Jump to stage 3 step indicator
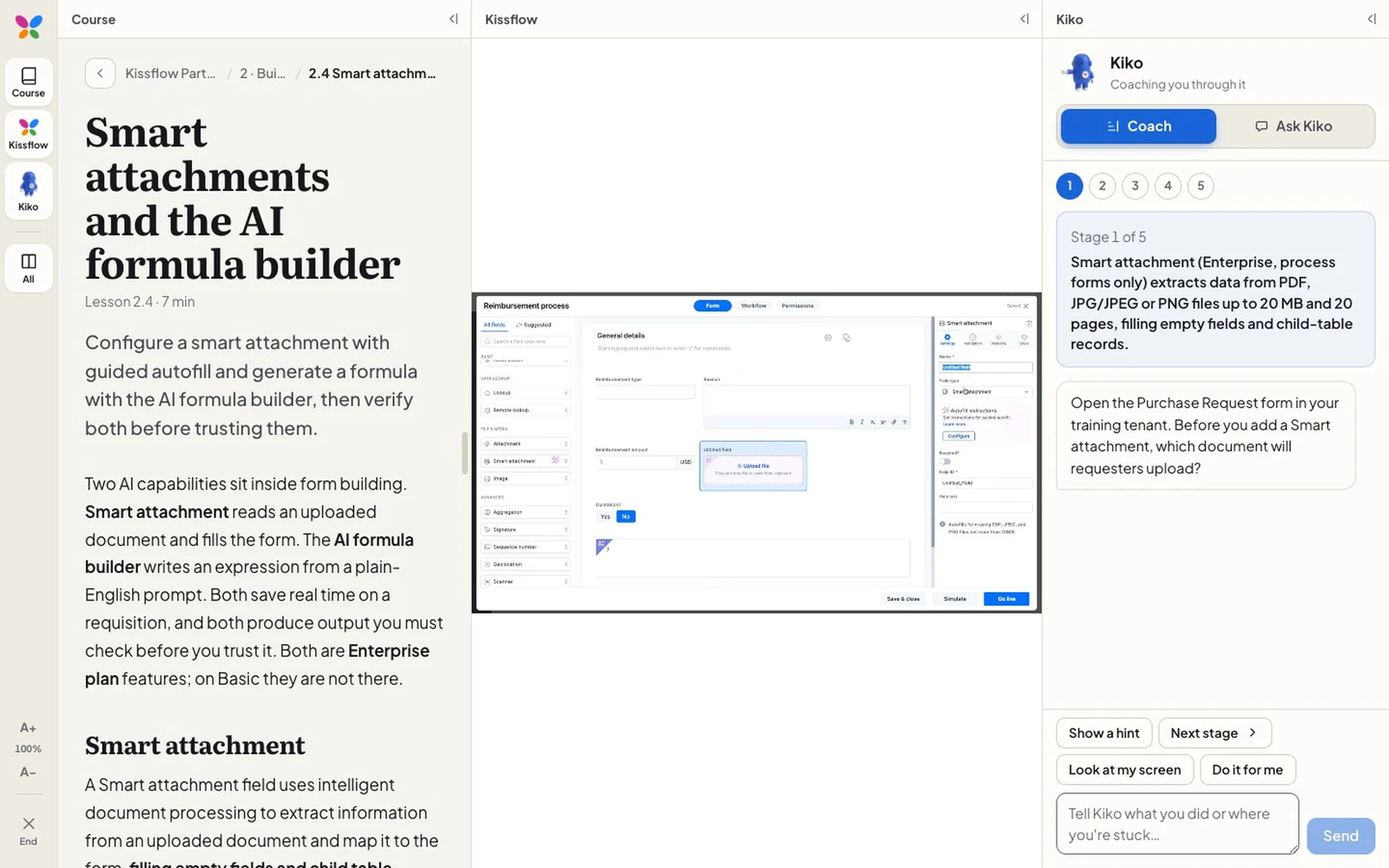The image size is (1389, 868). pyautogui.click(x=1136, y=186)
